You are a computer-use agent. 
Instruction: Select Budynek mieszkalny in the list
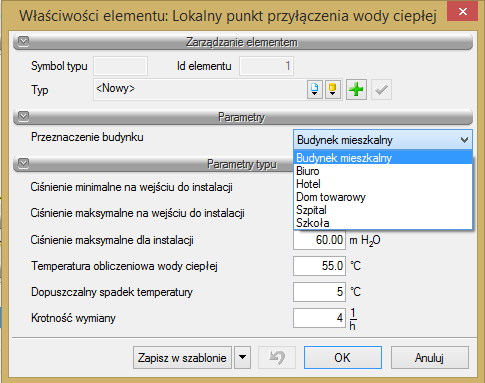tap(383, 158)
